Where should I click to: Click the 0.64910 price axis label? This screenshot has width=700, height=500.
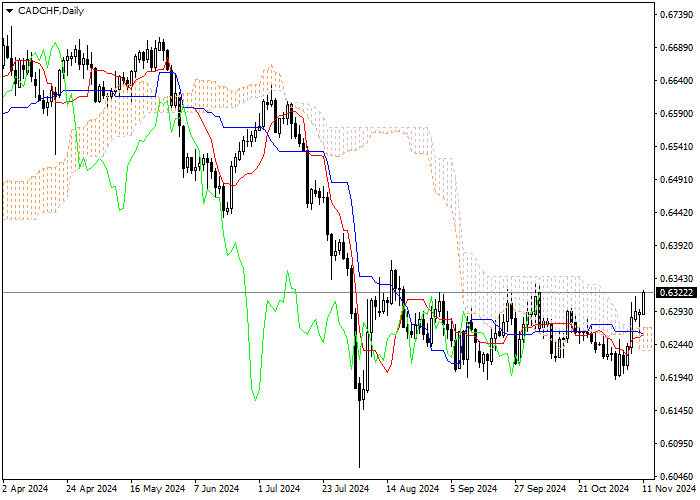click(x=676, y=179)
